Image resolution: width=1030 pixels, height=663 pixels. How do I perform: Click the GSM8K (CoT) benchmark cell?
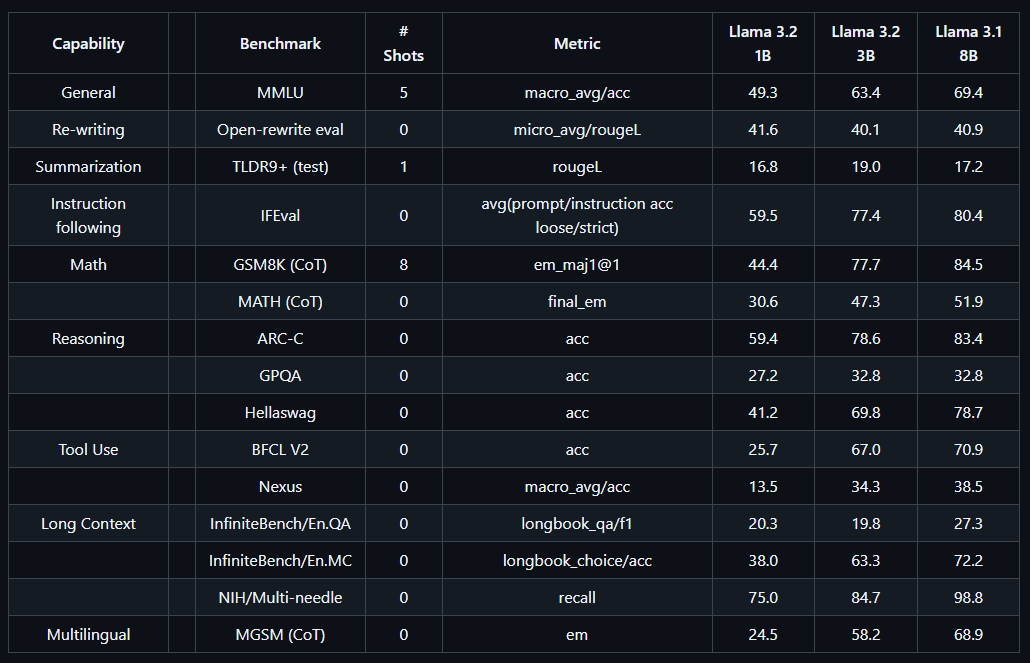point(280,265)
